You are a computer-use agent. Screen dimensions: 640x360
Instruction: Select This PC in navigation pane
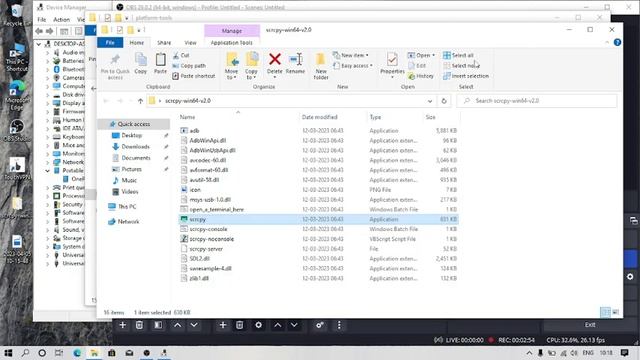[127, 207]
